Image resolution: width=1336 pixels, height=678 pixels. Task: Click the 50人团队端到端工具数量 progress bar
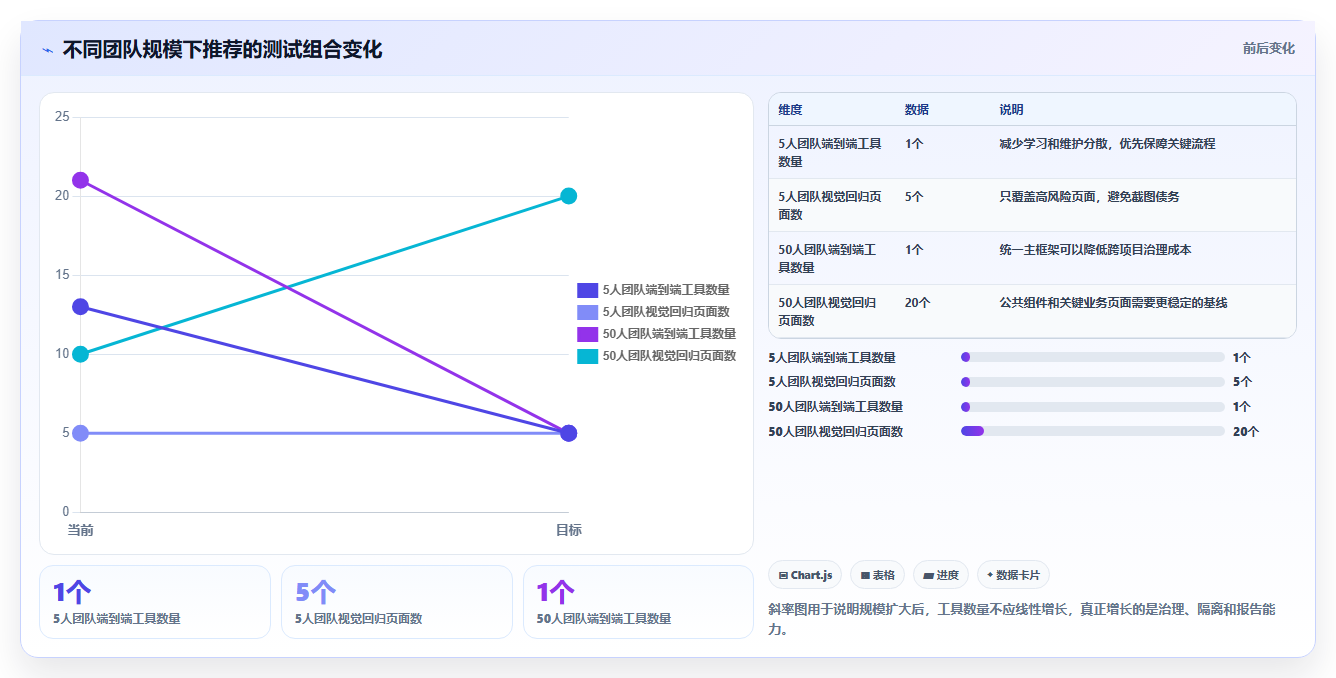coord(1092,407)
